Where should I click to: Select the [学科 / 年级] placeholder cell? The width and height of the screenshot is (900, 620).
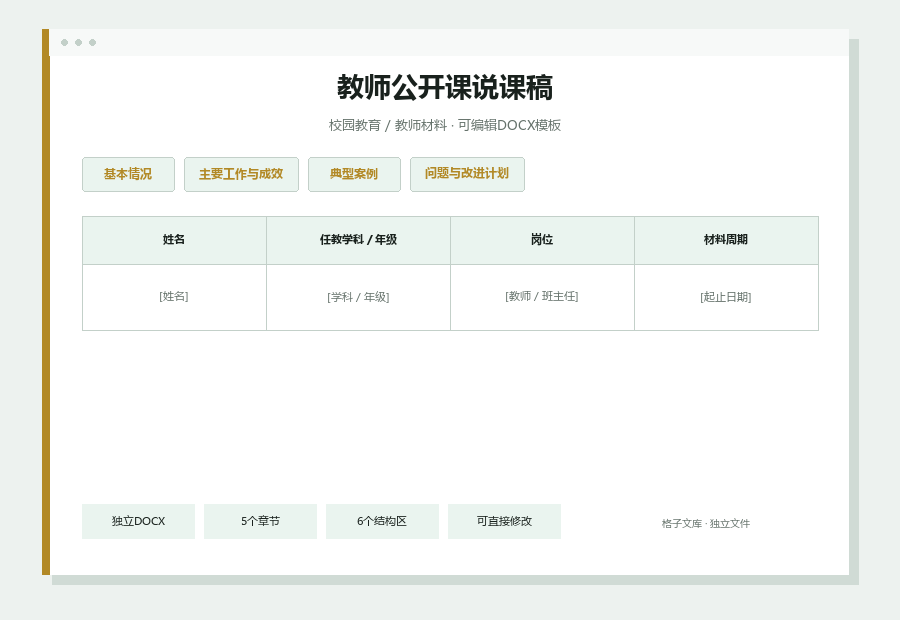(358, 297)
